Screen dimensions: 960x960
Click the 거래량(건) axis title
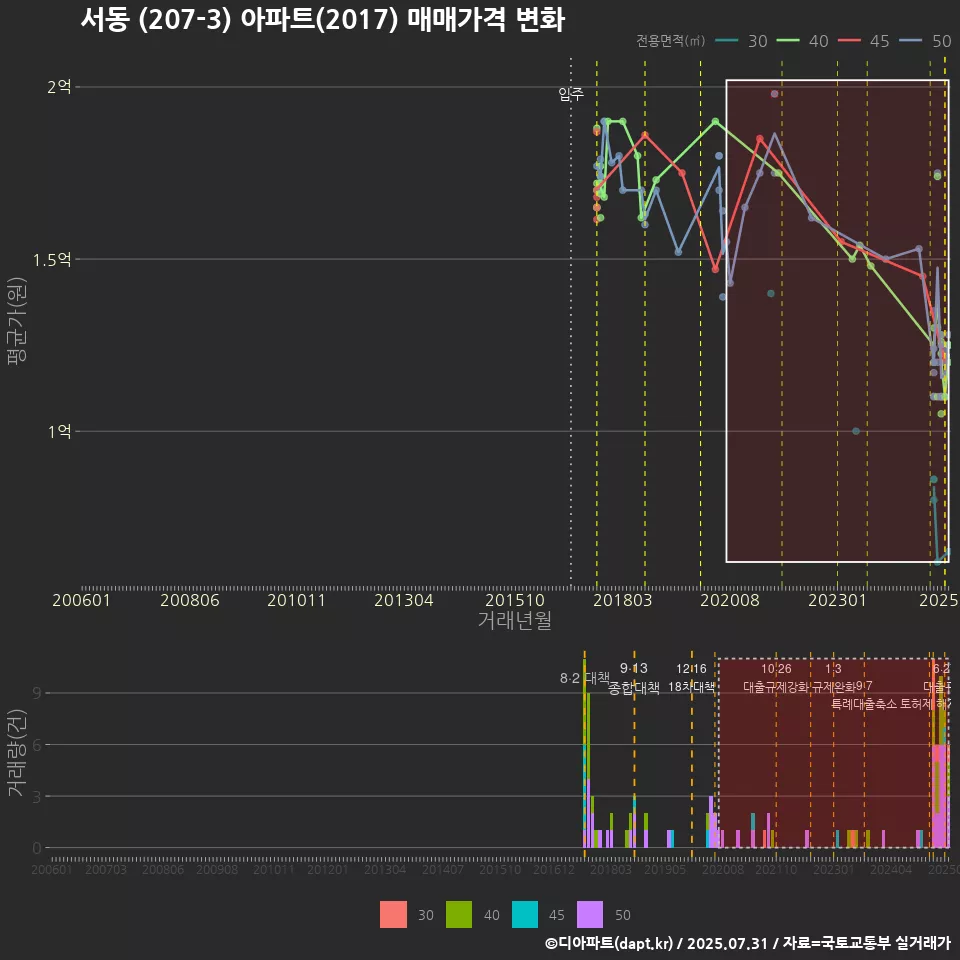17,752
